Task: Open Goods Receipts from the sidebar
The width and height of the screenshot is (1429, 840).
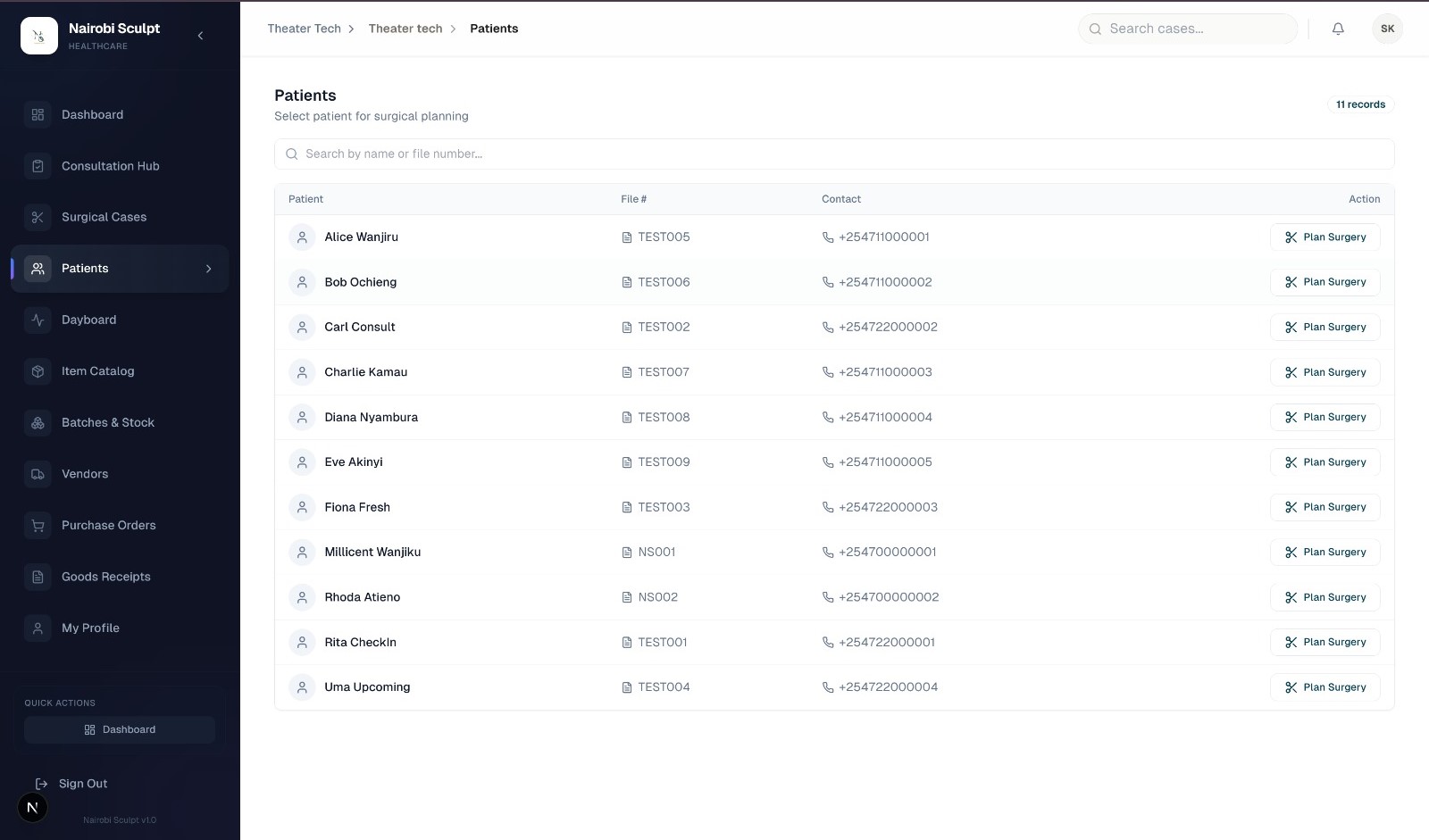Action: coord(105,577)
